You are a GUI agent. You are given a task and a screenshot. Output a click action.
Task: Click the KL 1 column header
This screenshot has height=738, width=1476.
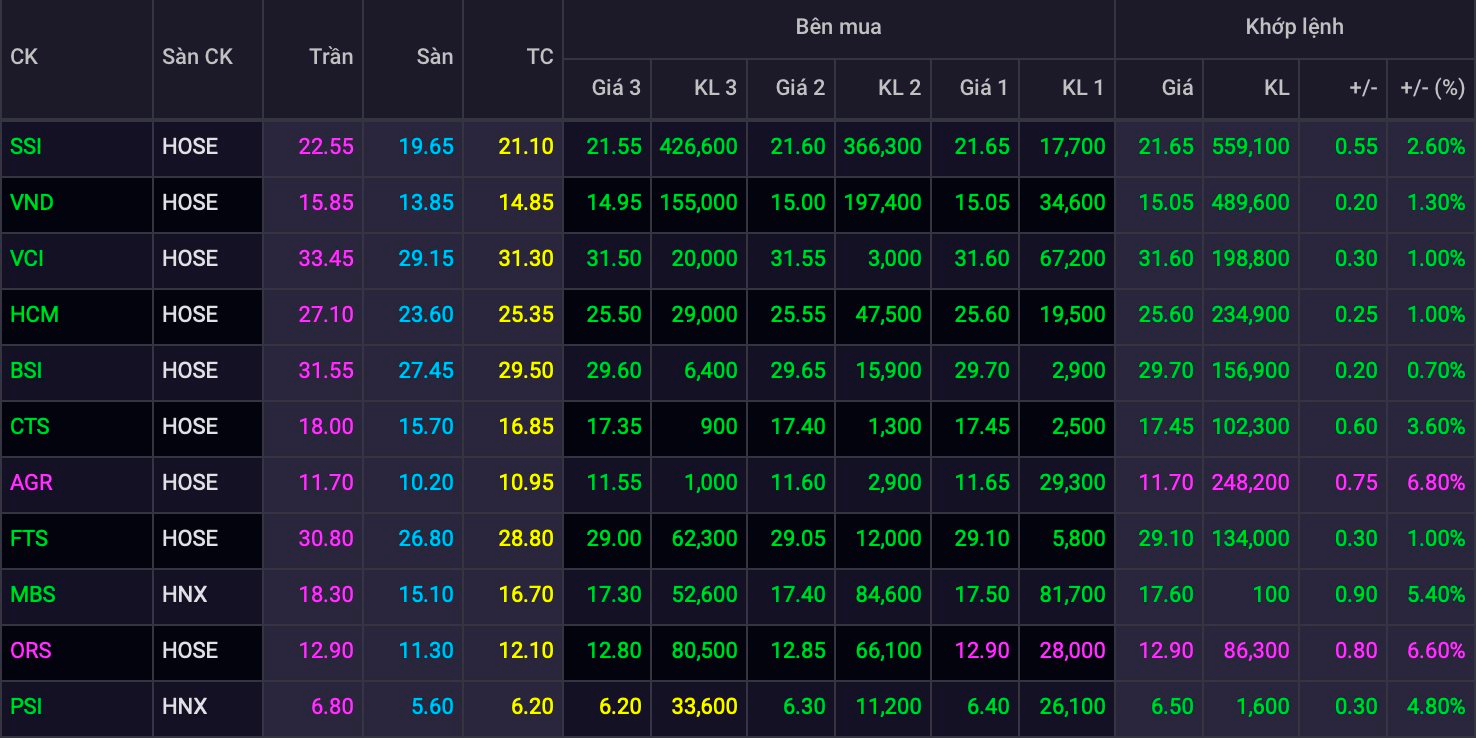point(1083,88)
